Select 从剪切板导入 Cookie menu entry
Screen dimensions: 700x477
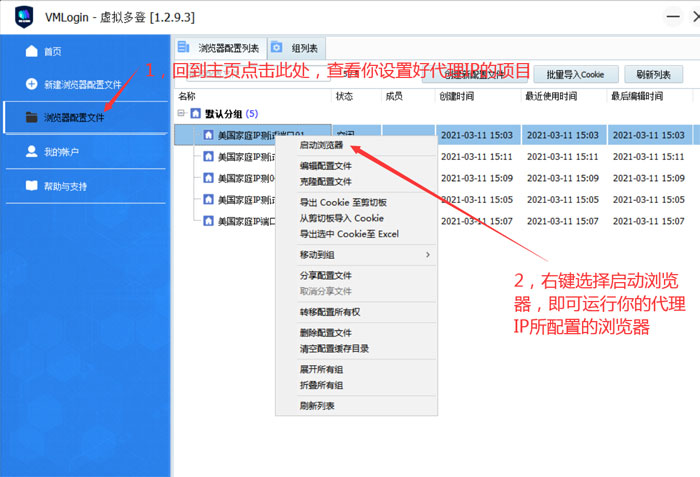[x=342, y=218]
